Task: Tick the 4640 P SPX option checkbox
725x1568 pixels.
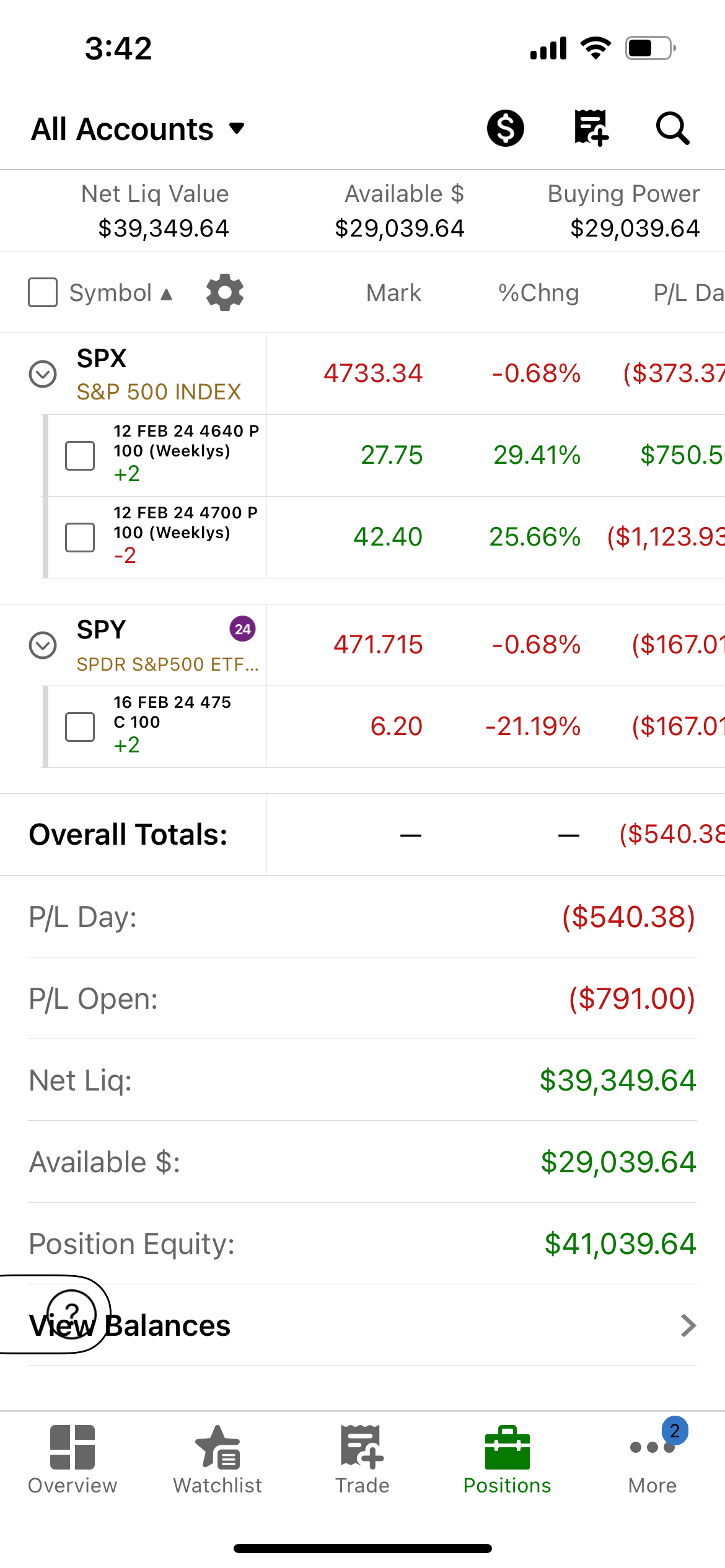Action: [x=80, y=456]
